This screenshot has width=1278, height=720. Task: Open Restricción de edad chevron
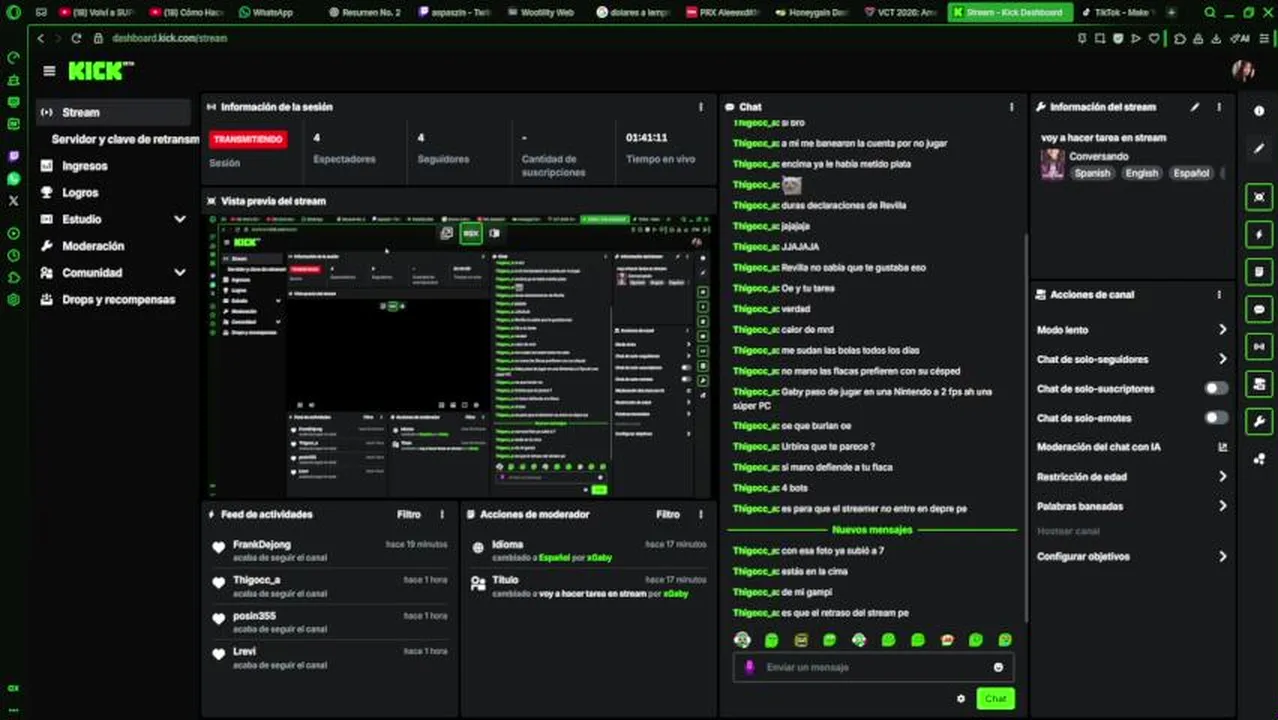coord(1222,477)
